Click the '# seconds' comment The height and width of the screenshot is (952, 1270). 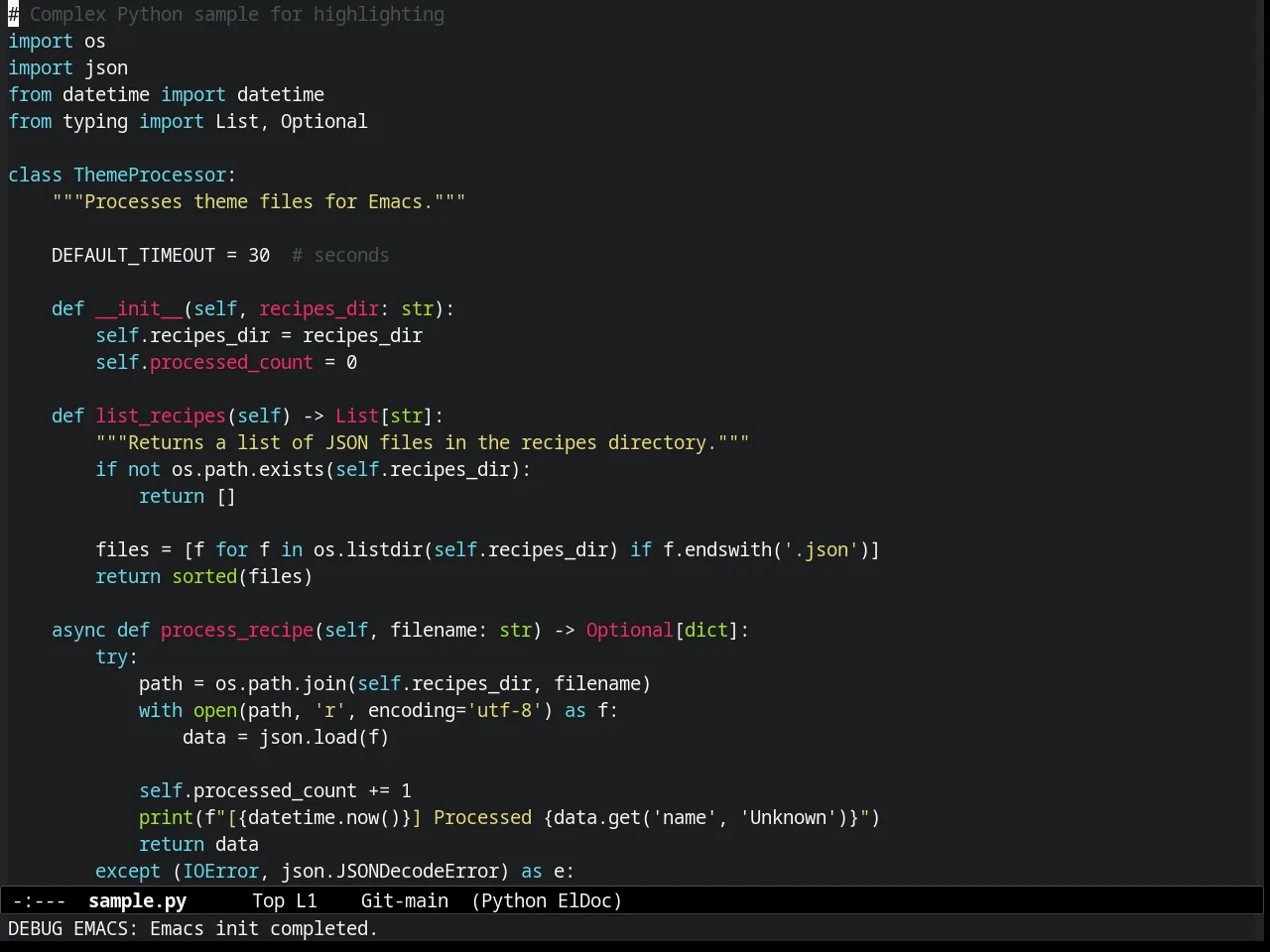(340, 255)
